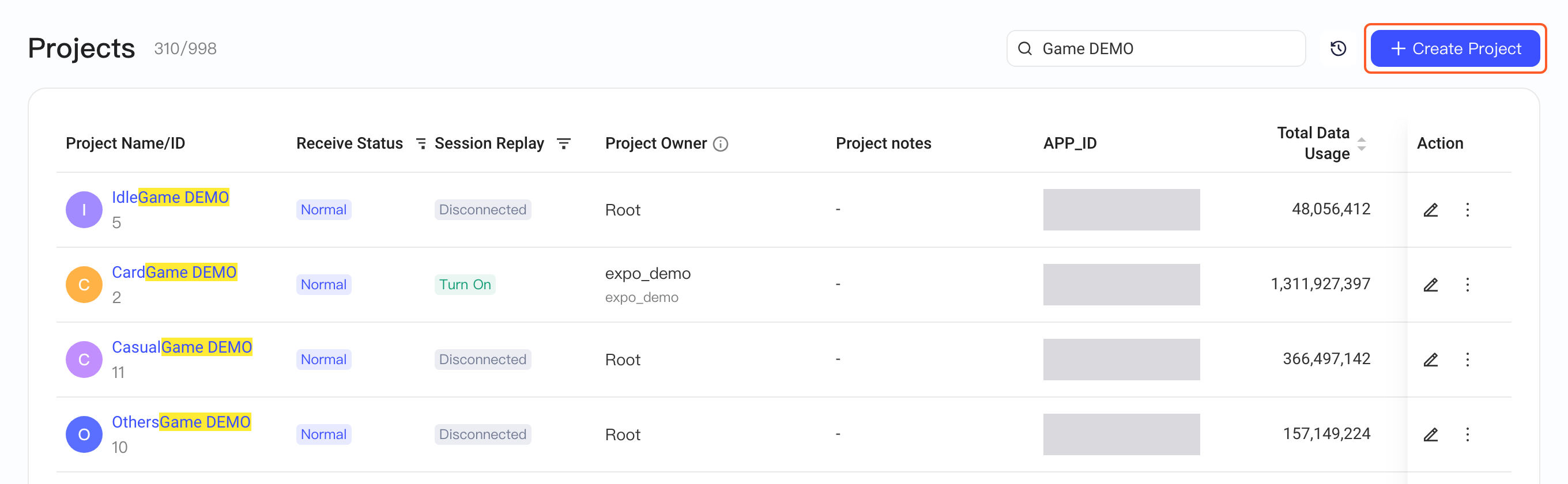
Task: Edit the CasualGame DEMO project
Action: (x=1430, y=360)
